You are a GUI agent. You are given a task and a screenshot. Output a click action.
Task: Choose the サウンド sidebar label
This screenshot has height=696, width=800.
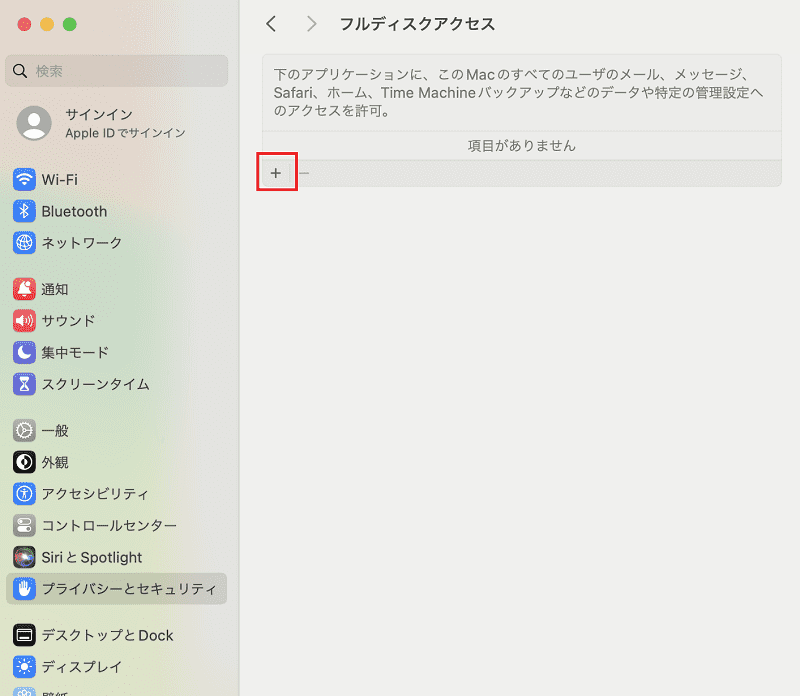(x=68, y=321)
